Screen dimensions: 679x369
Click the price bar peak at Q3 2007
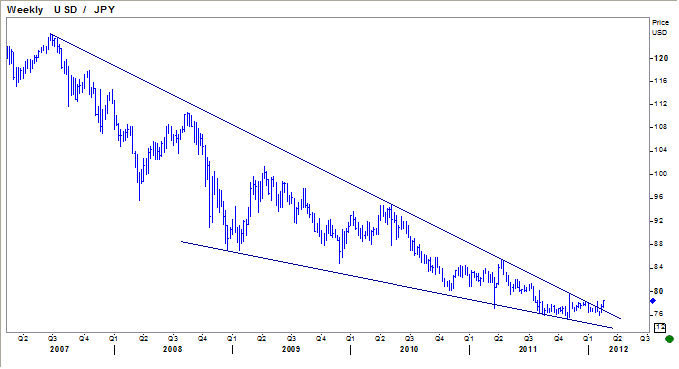pyautogui.click(x=51, y=35)
